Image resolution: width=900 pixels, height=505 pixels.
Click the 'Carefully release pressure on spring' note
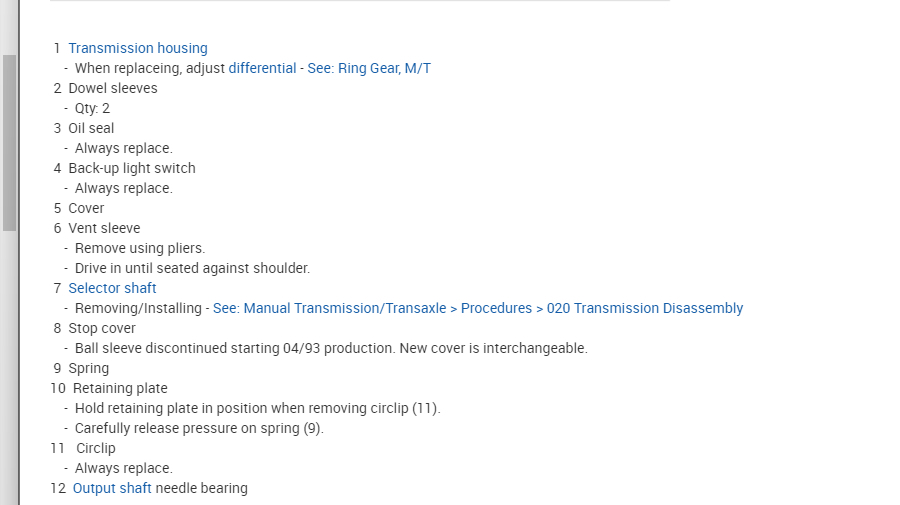[x=199, y=428]
